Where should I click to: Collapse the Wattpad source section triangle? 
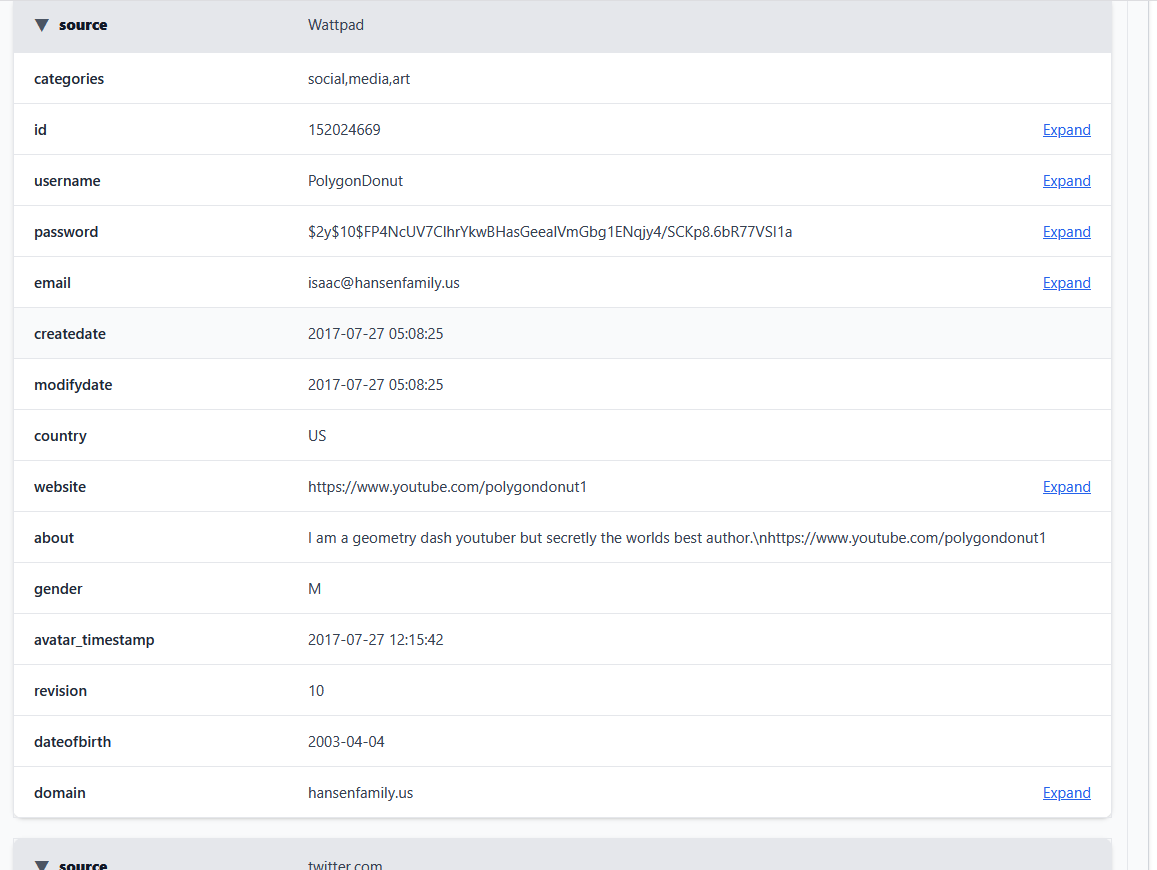42,25
